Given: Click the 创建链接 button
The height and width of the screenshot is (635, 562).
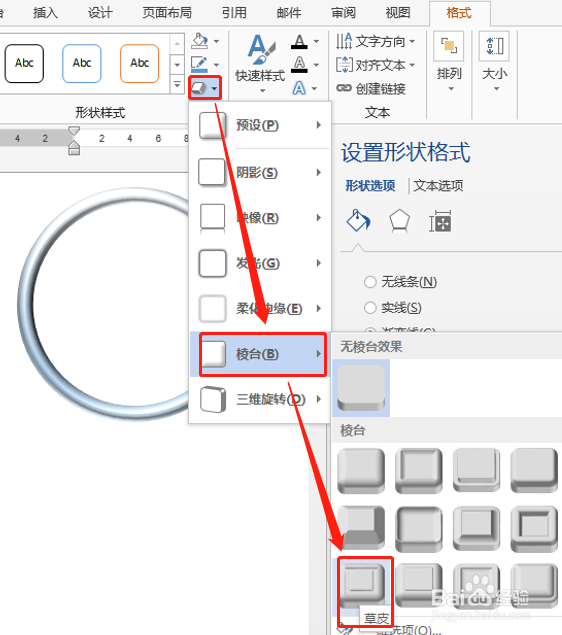Looking at the screenshot, I should click(x=370, y=88).
